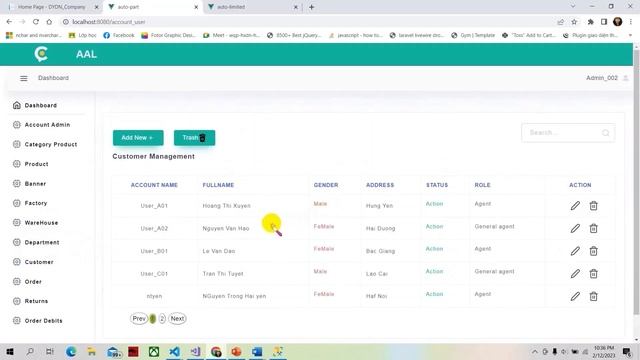The image size is (640, 360).
Task: Go to the Next page
Action: (x=177, y=318)
